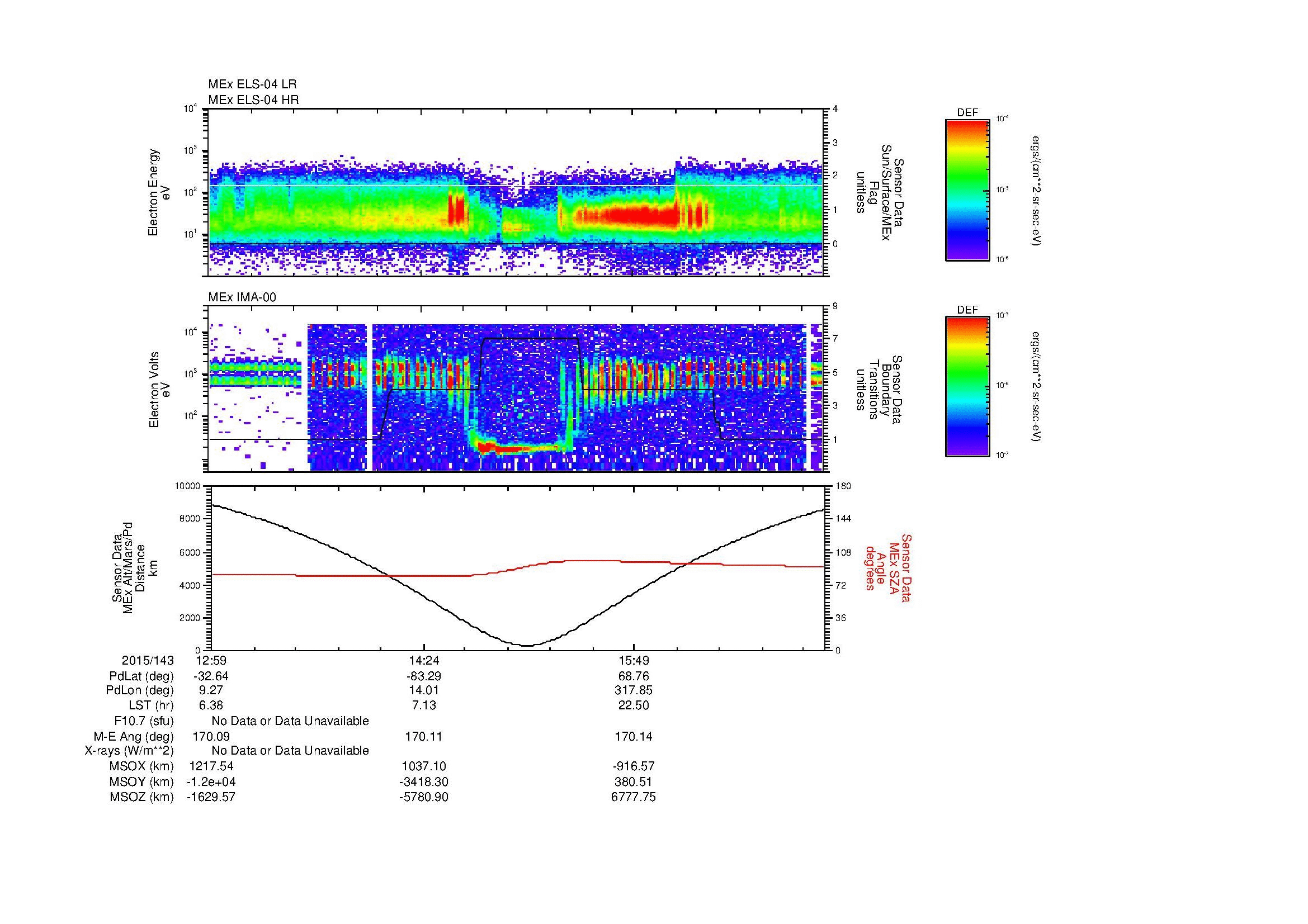Click the MSOZ value 6777.75
Screen dimensions: 1308x924
[x=634, y=797]
